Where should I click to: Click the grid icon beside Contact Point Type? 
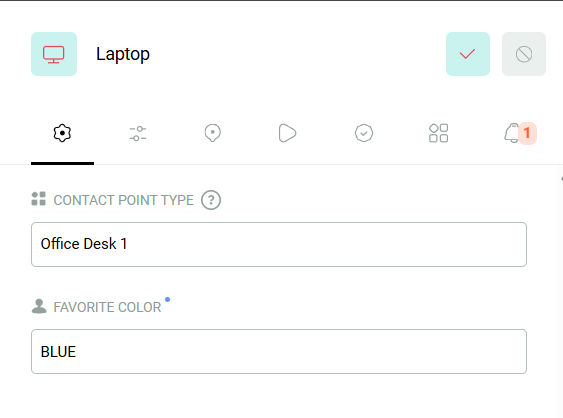point(38,199)
